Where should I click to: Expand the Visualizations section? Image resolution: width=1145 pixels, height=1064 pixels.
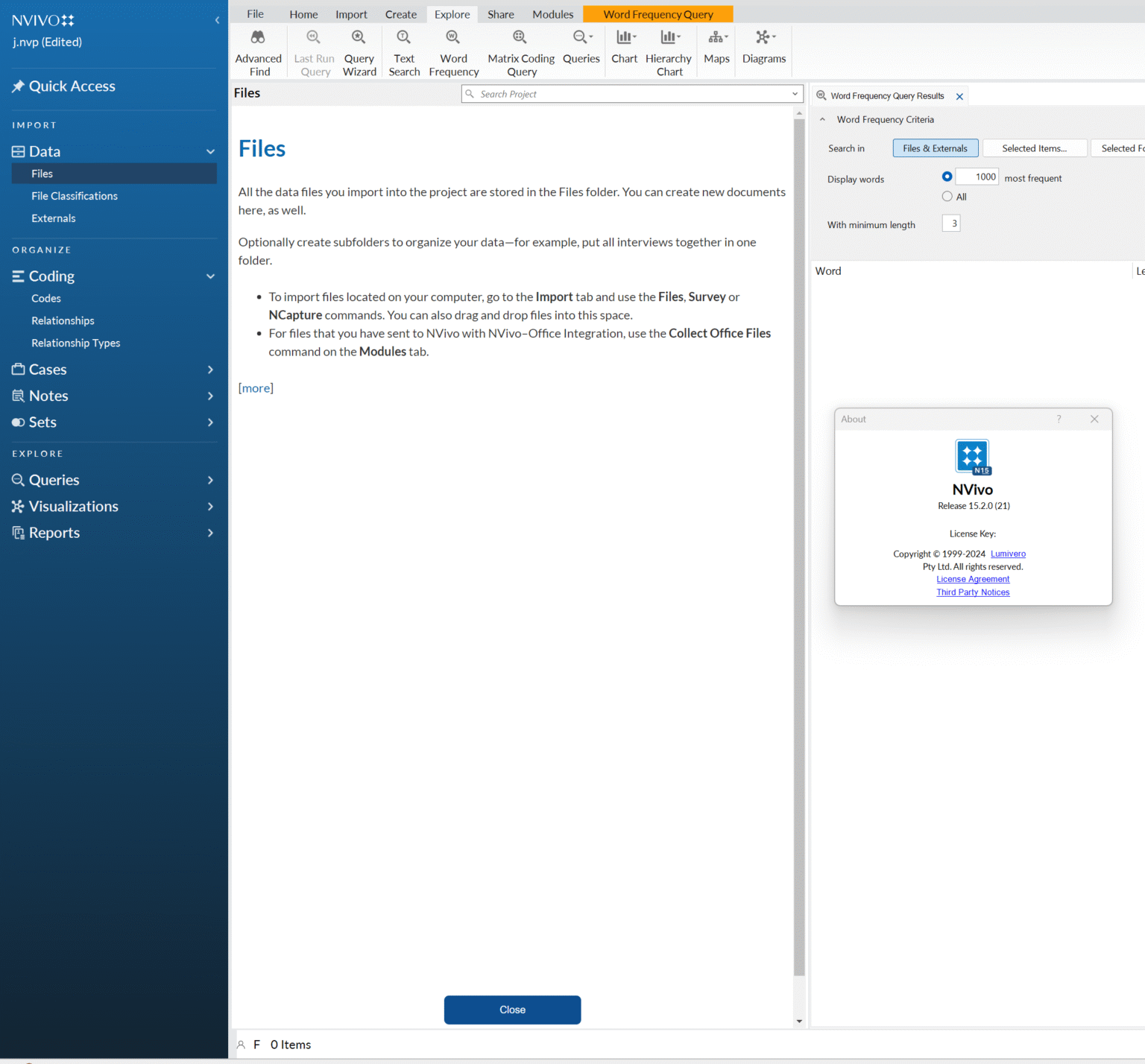(x=210, y=507)
